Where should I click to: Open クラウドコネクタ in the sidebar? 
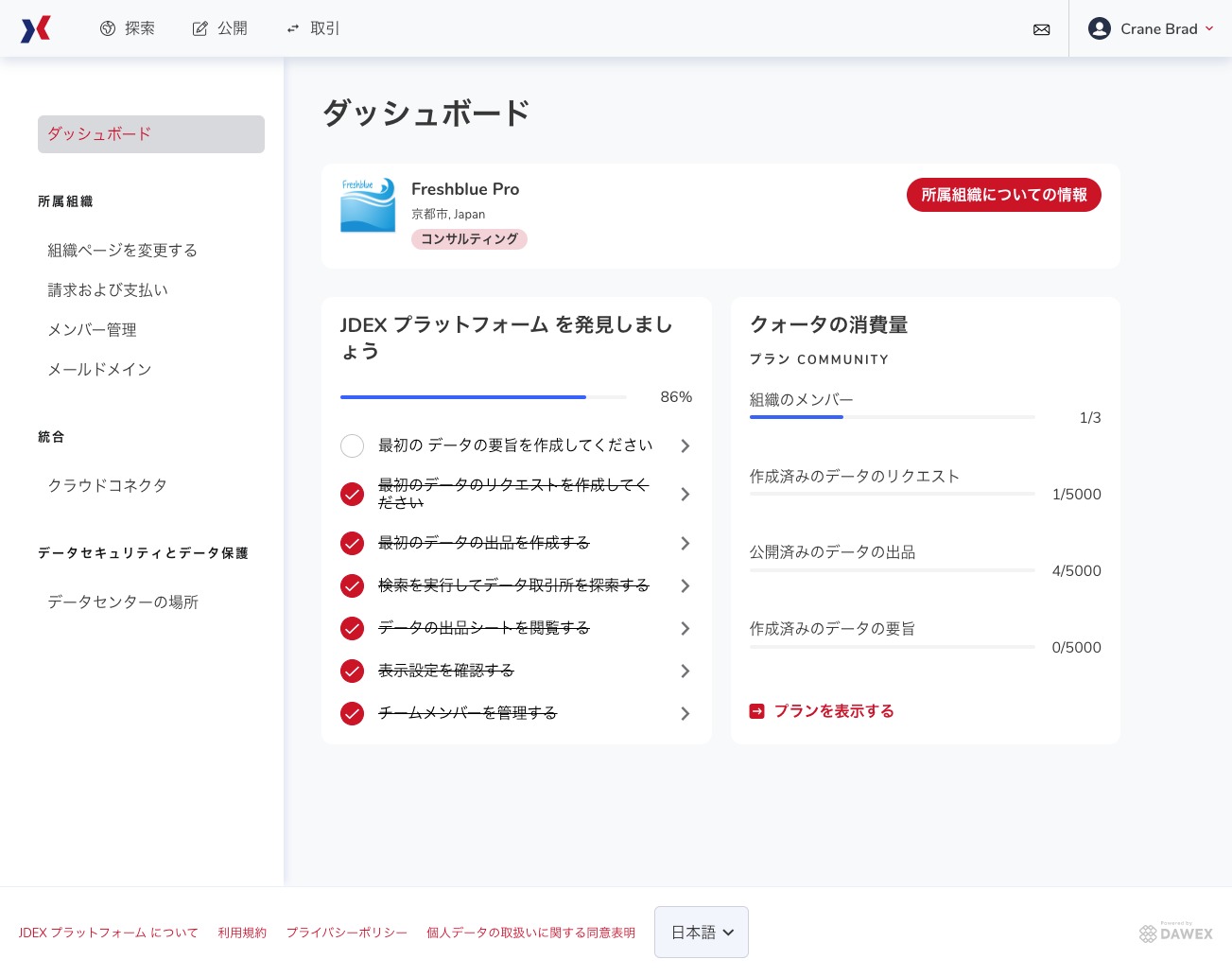click(x=108, y=486)
